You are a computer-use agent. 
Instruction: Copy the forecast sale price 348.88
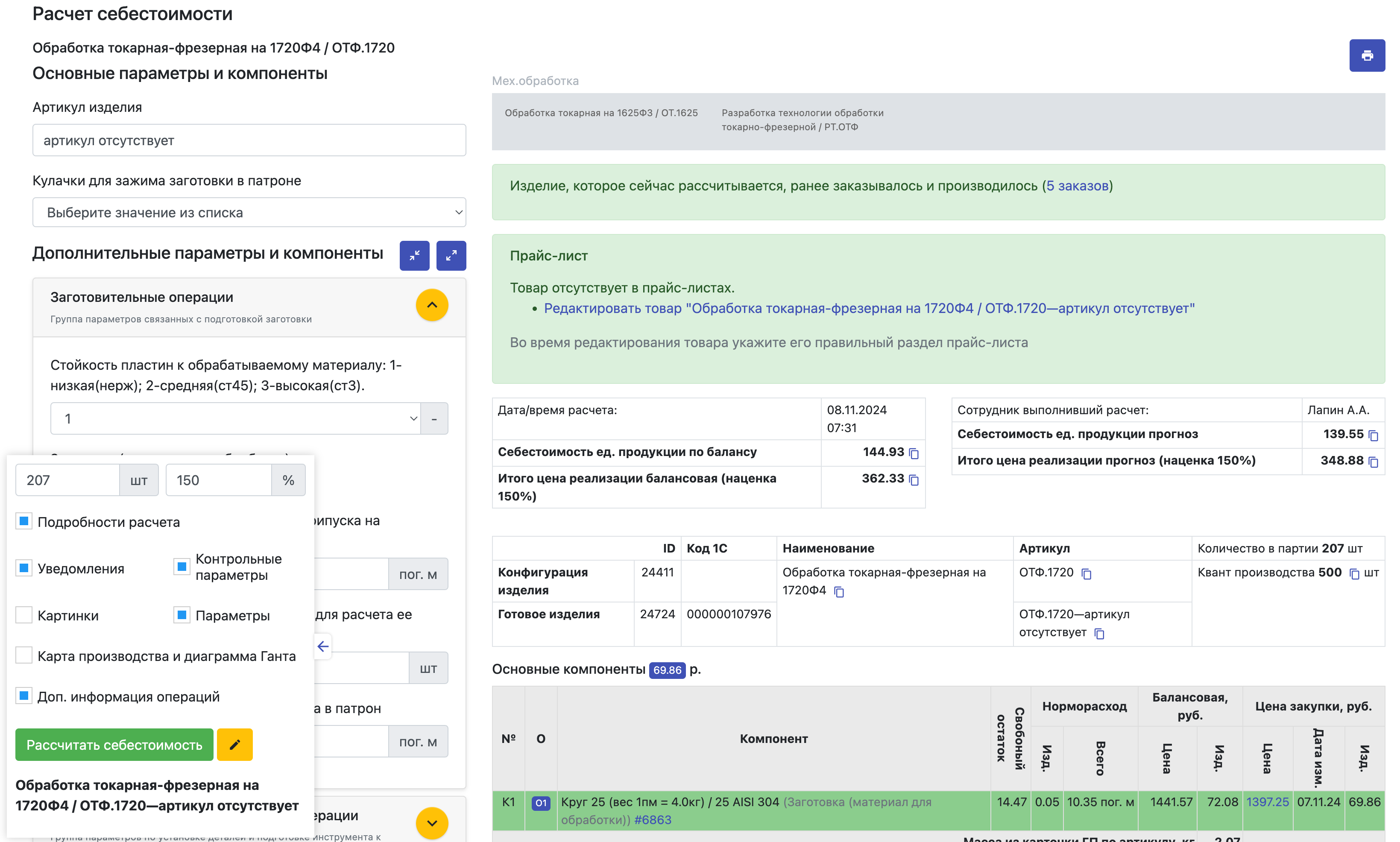point(1374,462)
